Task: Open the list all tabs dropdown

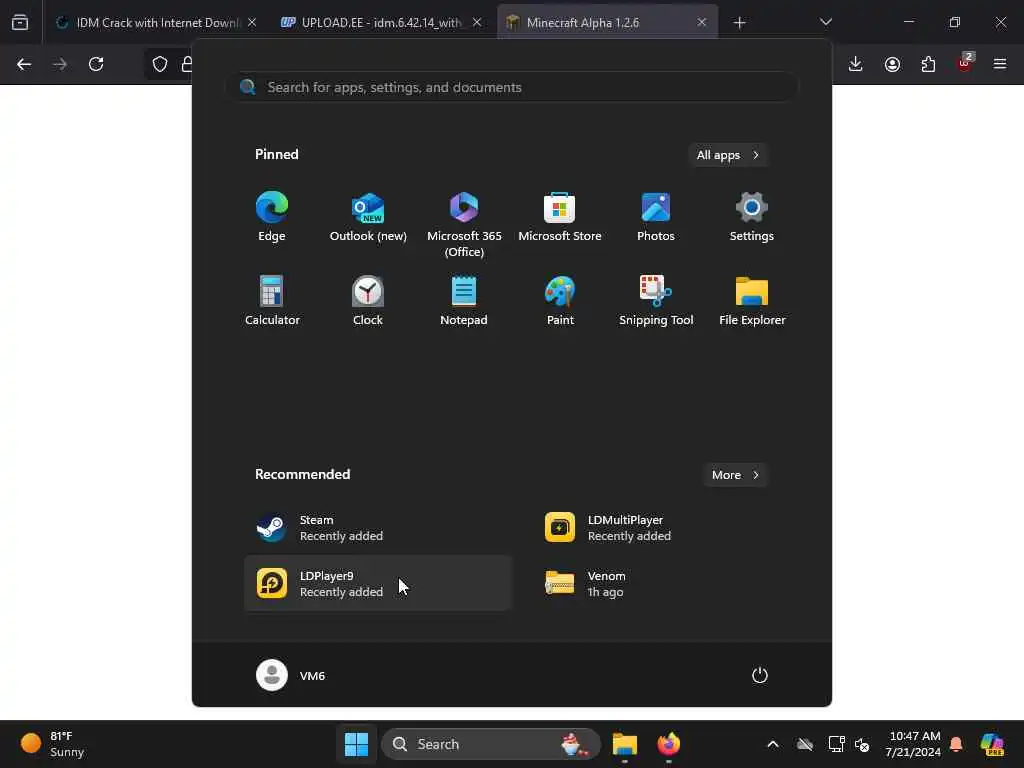Action: coord(825,22)
